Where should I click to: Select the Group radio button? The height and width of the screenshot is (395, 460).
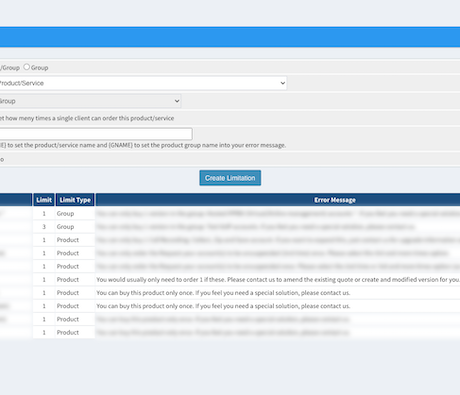point(27,67)
